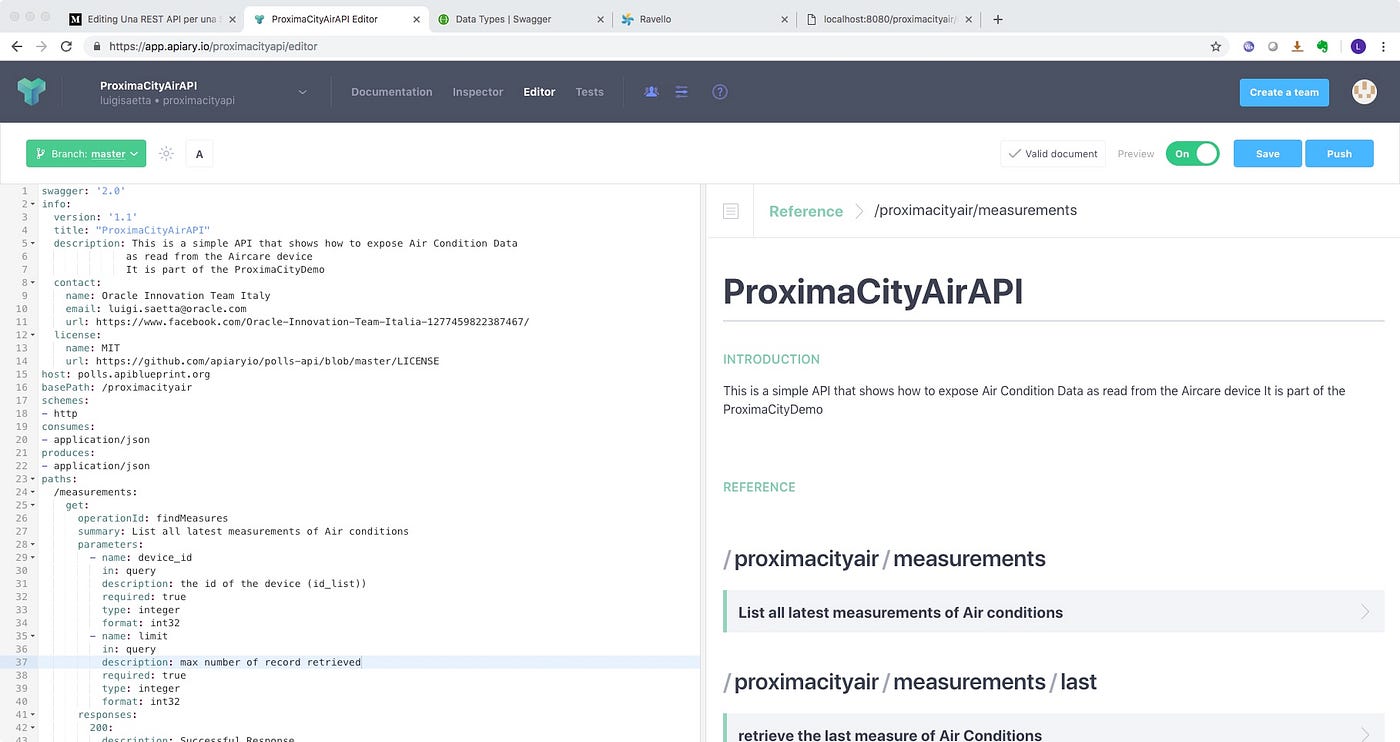This screenshot has height=742, width=1400.
Task: Click the purple round extension icon
Action: [x=1249, y=46]
